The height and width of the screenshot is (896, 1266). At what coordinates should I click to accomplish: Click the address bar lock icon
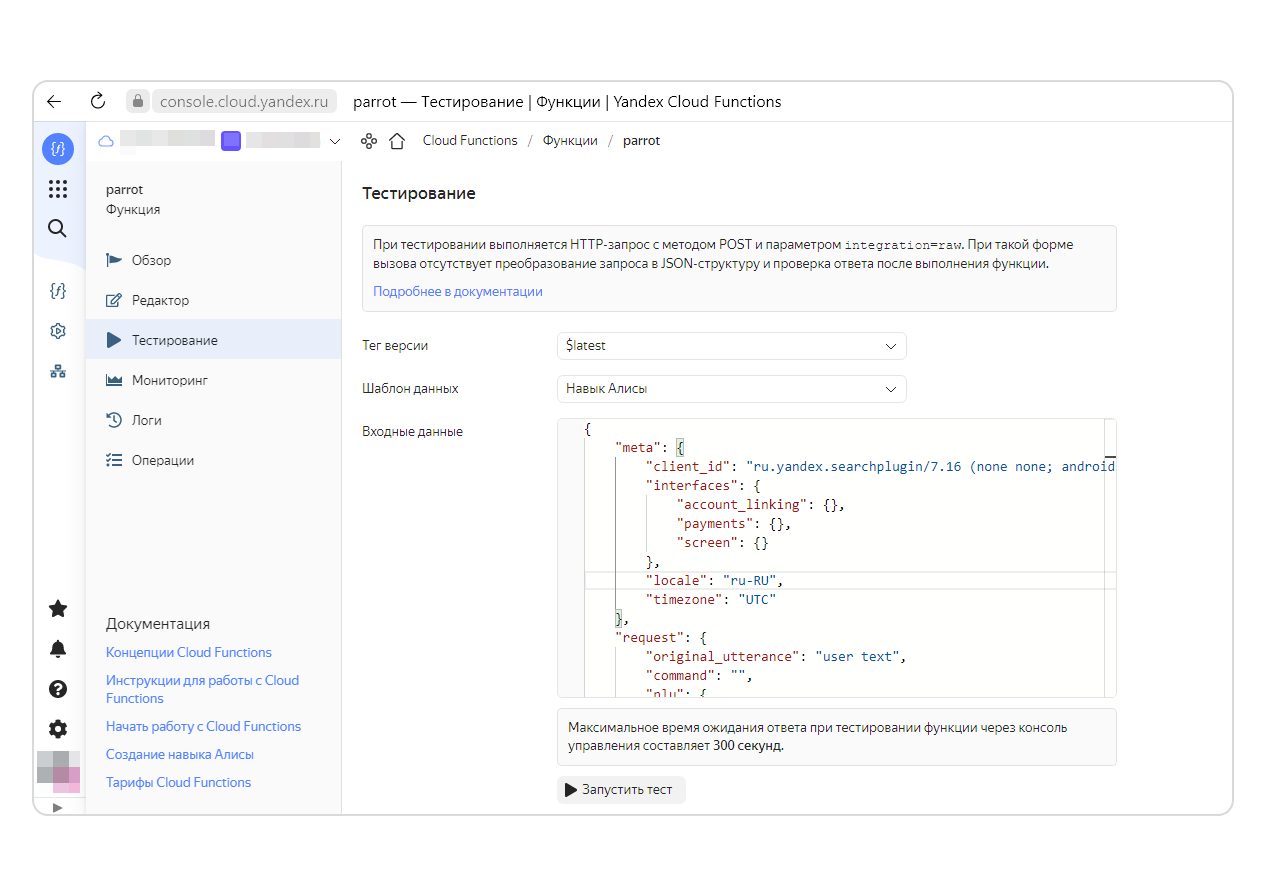pyautogui.click(x=138, y=101)
